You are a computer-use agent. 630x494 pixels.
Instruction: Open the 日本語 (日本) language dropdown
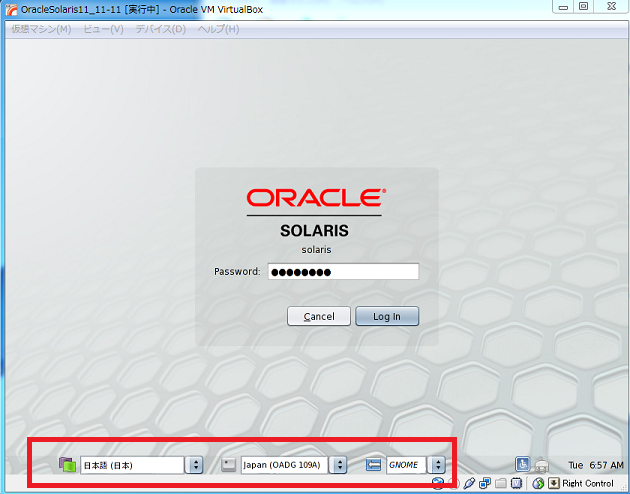tap(142, 465)
